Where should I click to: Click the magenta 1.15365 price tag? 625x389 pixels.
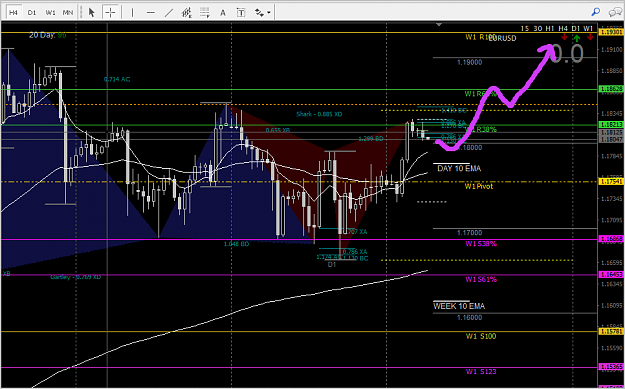click(x=611, y=366)
